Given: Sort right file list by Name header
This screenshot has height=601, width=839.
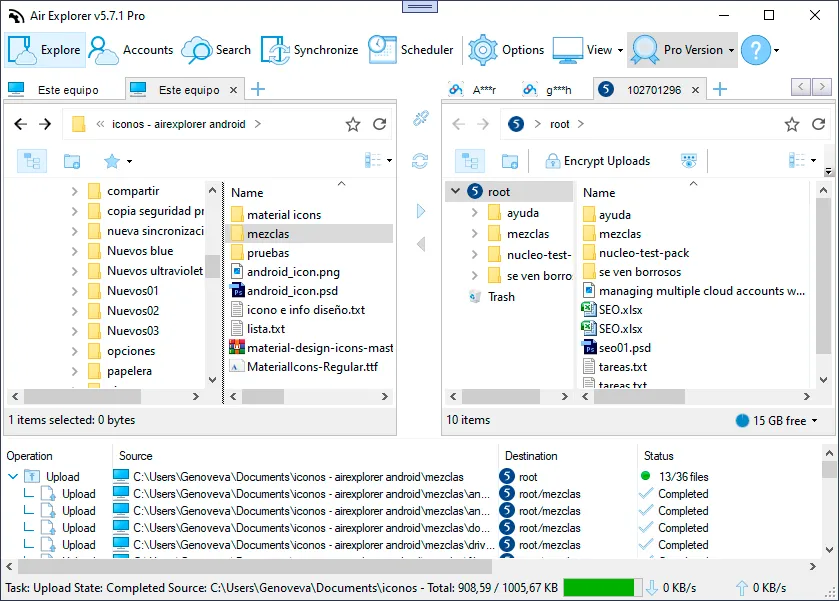Looking at the screenshot, I should click(599, 193).
